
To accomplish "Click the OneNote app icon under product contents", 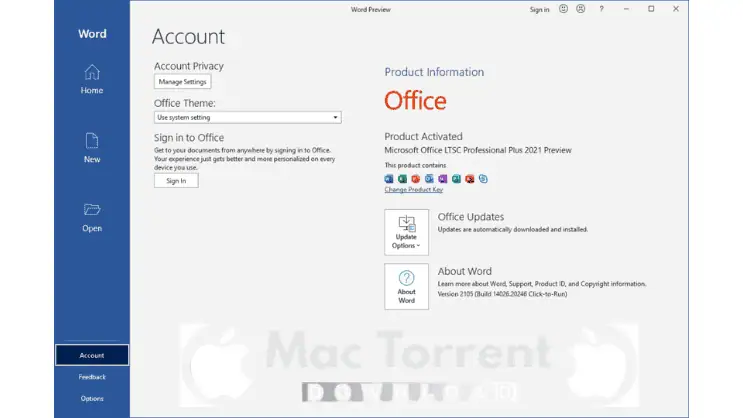I will coord(443,179).
